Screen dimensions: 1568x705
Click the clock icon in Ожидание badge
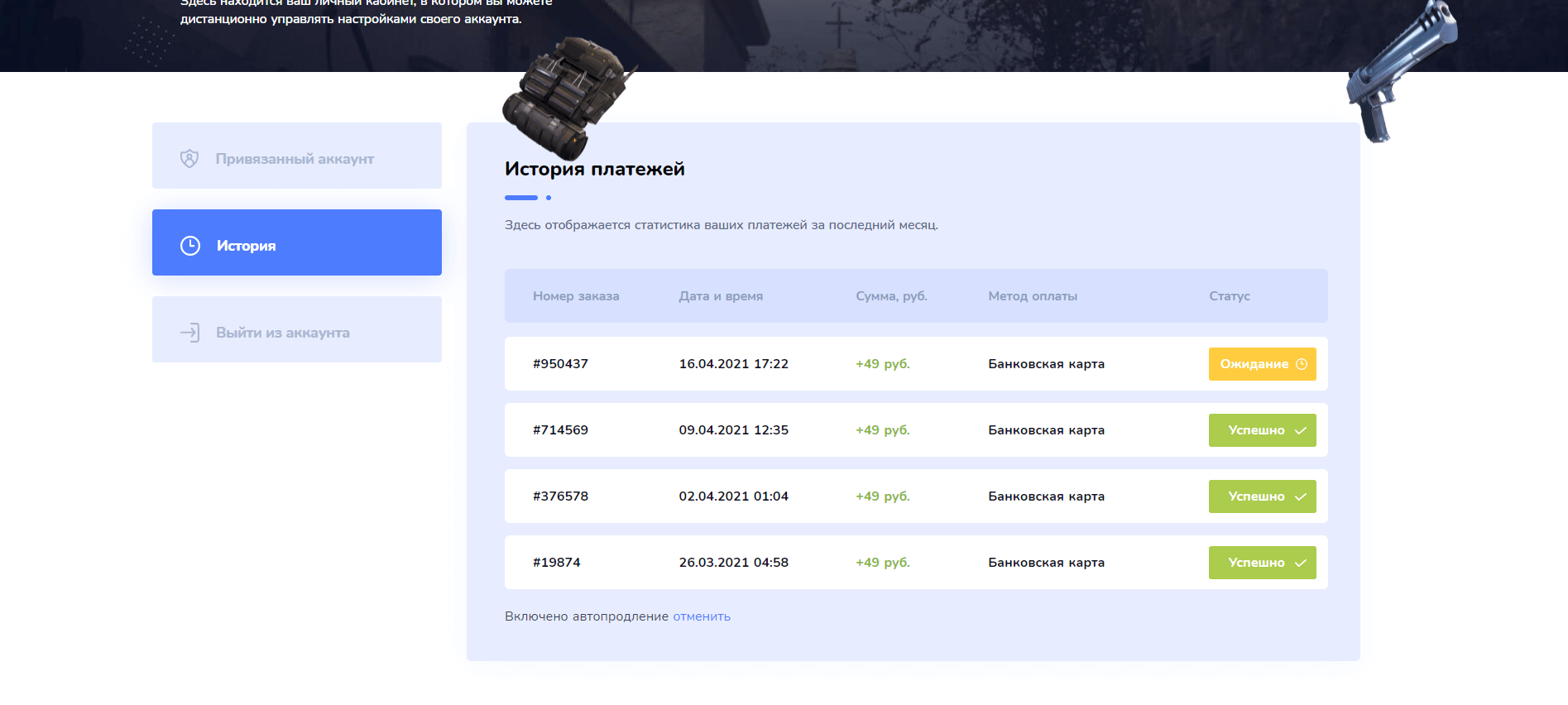click(x=1301, y=364)
